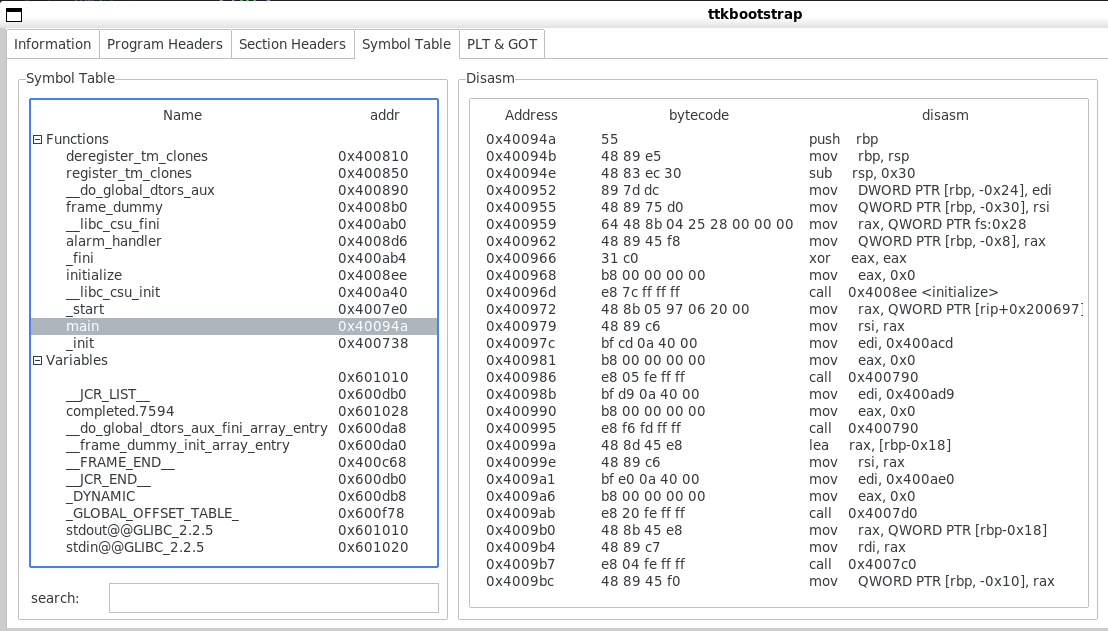Select the unnamed variable with address 0x601010
This screenshot has height=631, width=1108.
[234, 377]
